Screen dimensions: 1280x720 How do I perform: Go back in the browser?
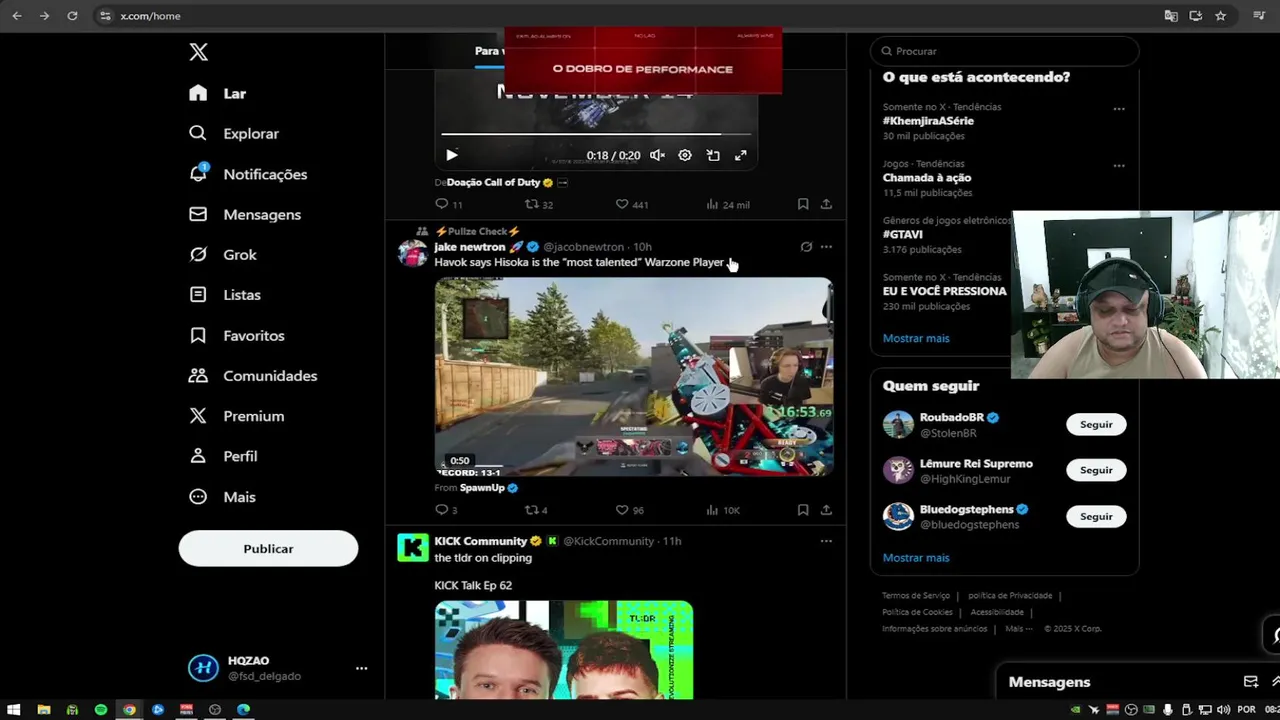[17, 16]
